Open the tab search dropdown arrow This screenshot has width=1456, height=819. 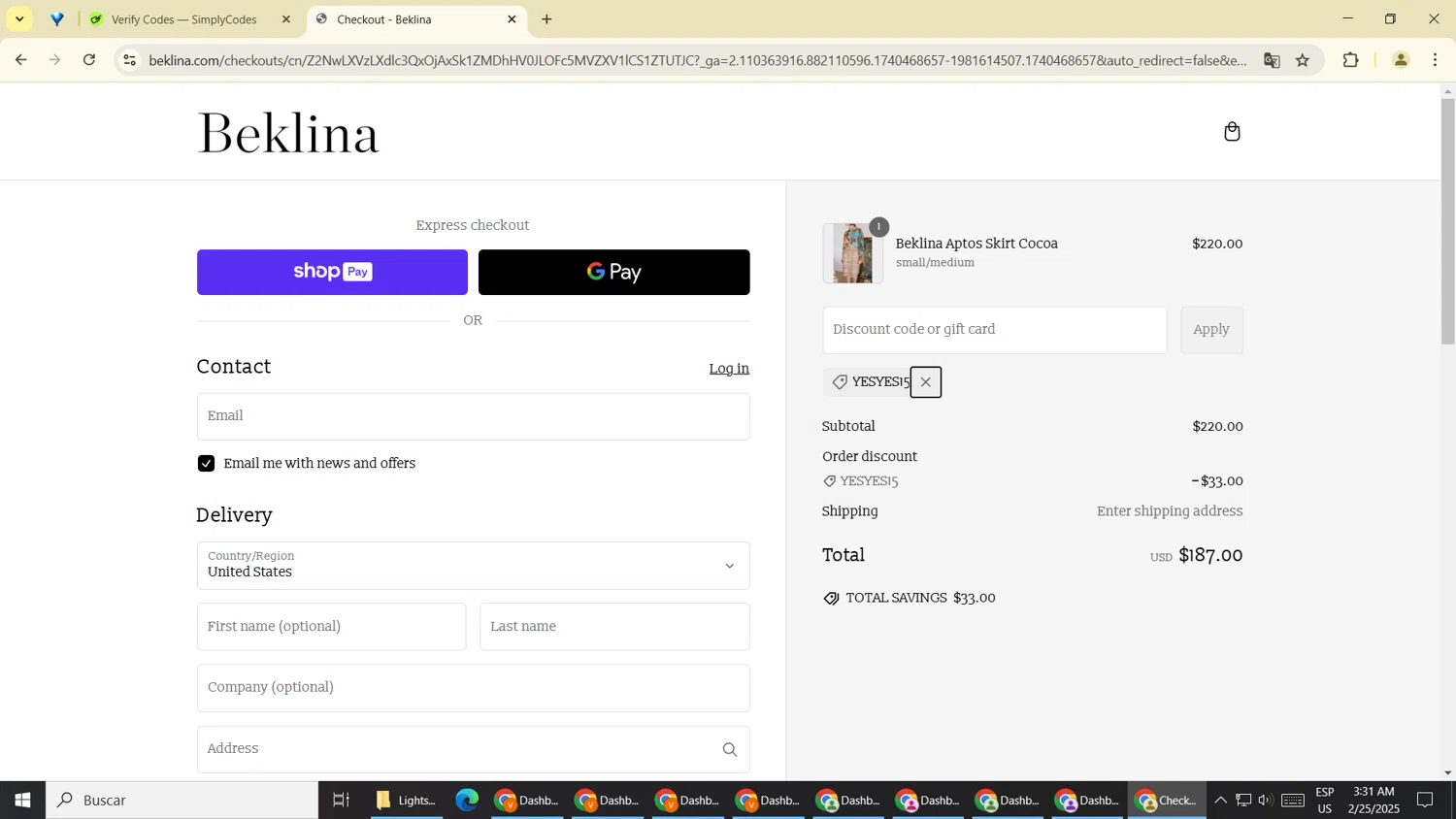(19, 19)
